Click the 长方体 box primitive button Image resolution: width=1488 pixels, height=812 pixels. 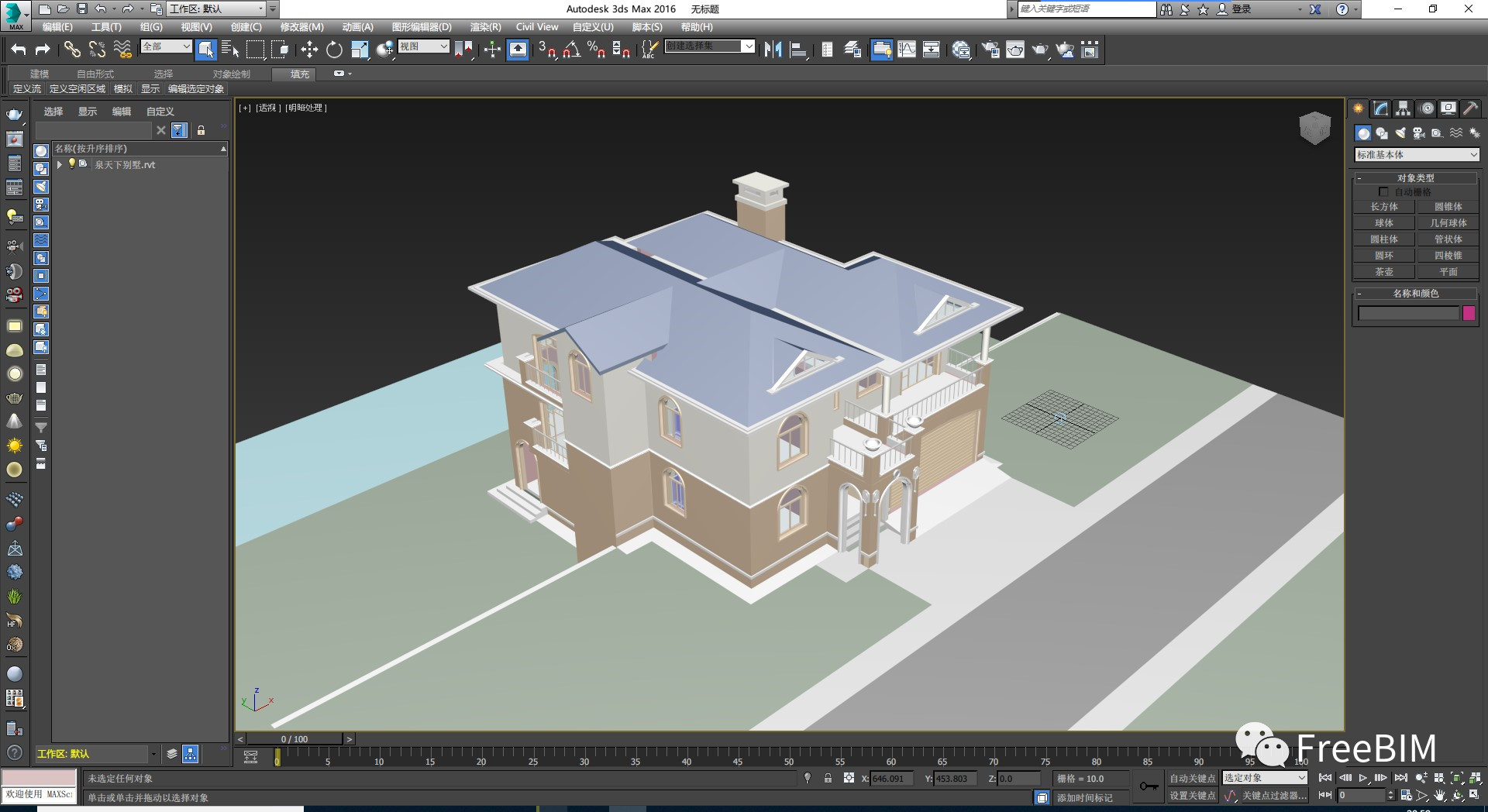(1384, 207)
